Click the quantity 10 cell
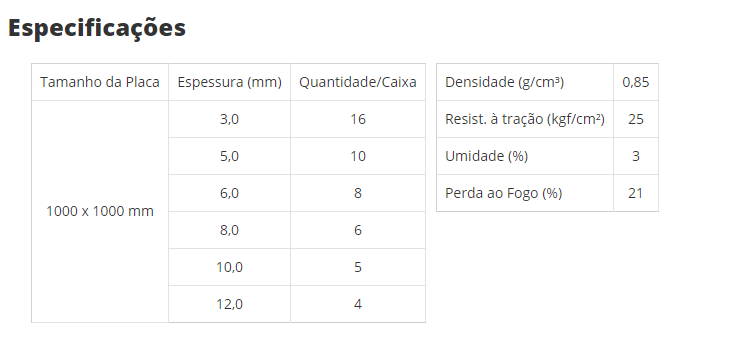 pos(358,156)
